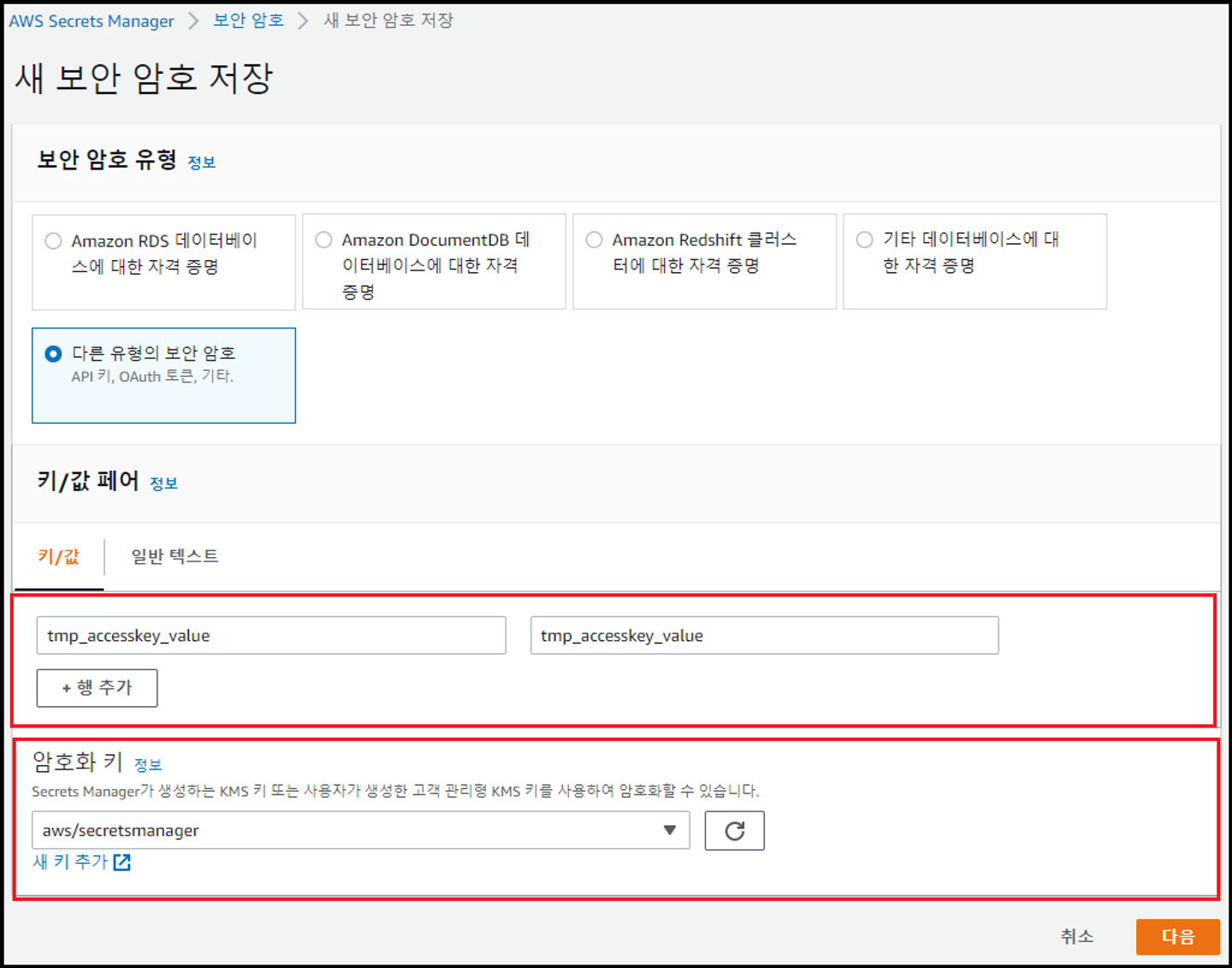Screen dimensions: 1232x968
Task: Open AWS Secrets Manager breadcrumb link
Action: (92, 21)
